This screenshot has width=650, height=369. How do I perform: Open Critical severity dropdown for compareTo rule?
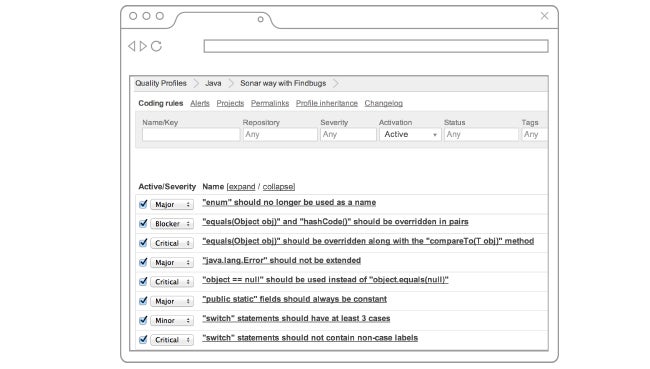tap(172, 243)
